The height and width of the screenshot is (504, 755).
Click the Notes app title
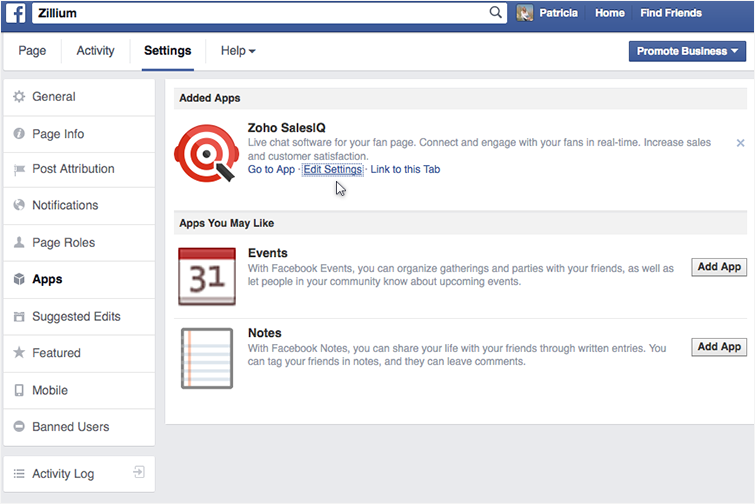(x=265, y=333)
